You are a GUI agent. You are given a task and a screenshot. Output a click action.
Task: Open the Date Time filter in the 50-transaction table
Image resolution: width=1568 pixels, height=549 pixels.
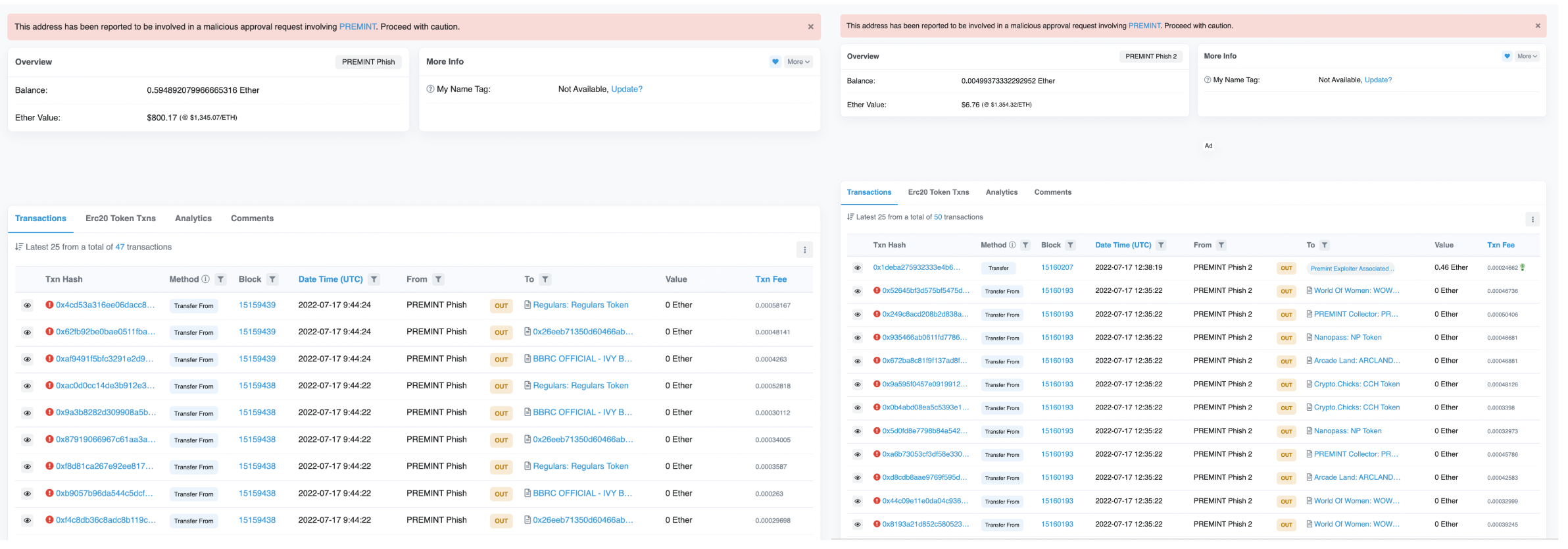pos(1161,245)
